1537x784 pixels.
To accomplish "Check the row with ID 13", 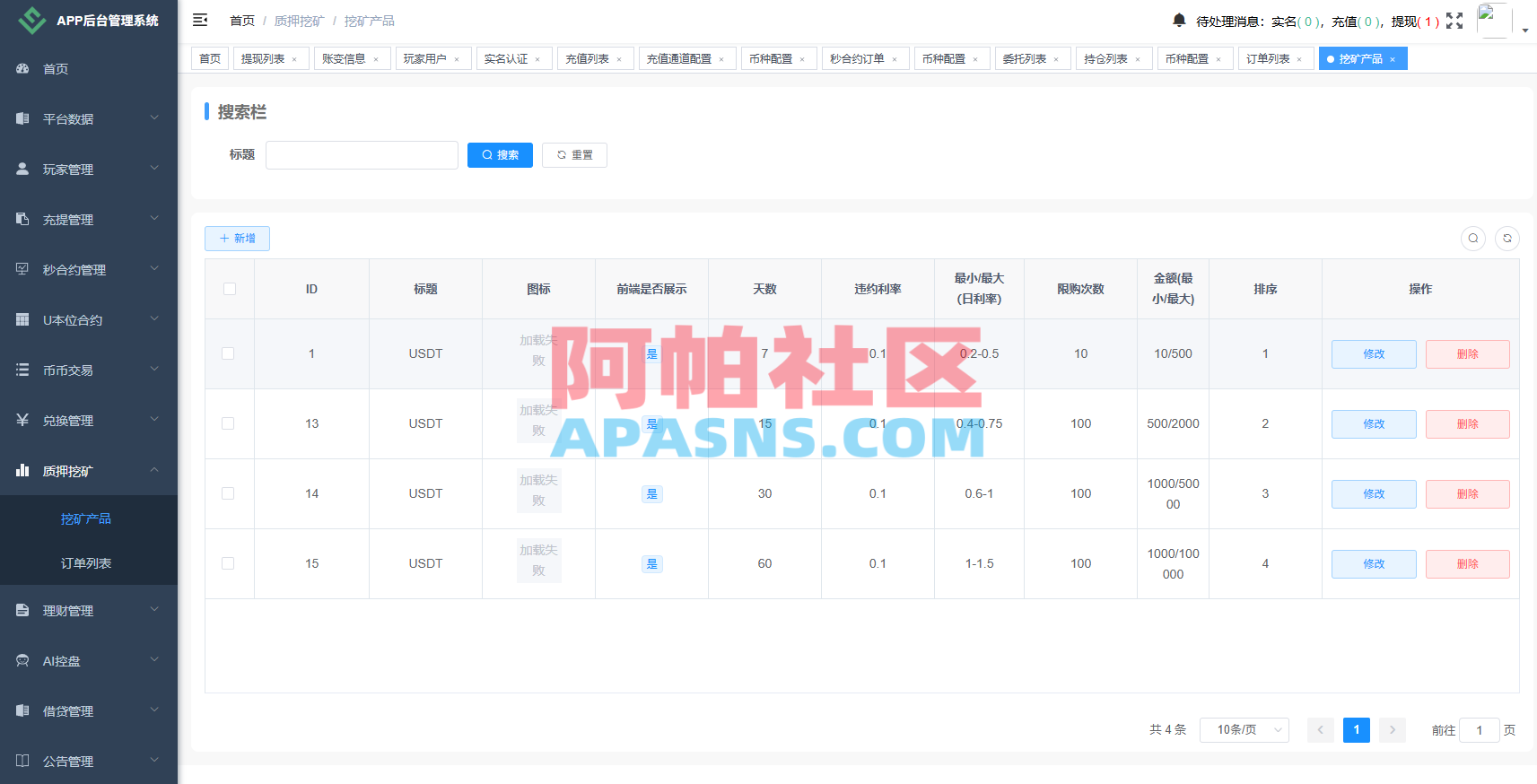I will [228, 423].
